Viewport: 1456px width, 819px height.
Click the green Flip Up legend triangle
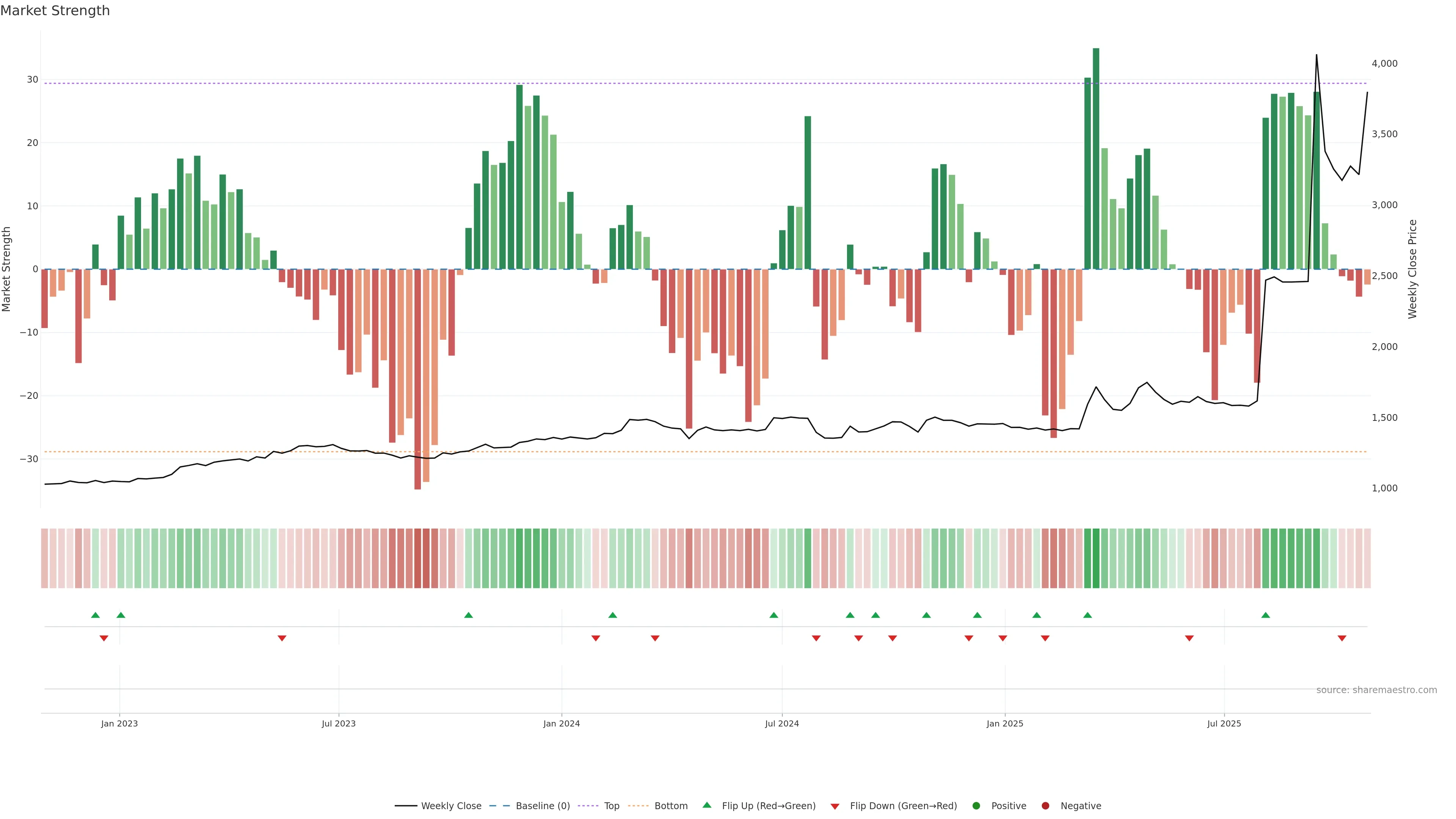[x=706, y=805]
